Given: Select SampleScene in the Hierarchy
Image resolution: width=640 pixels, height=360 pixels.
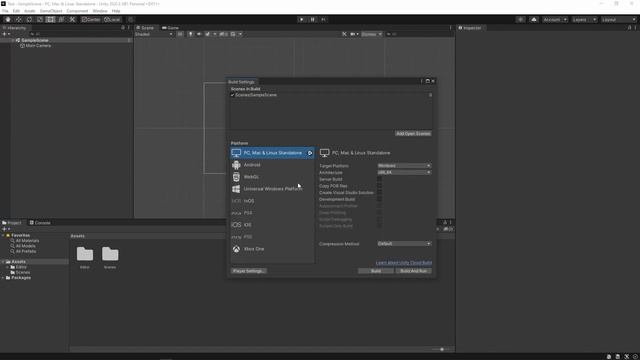Looking at the screenshot, I should [35, 40].
